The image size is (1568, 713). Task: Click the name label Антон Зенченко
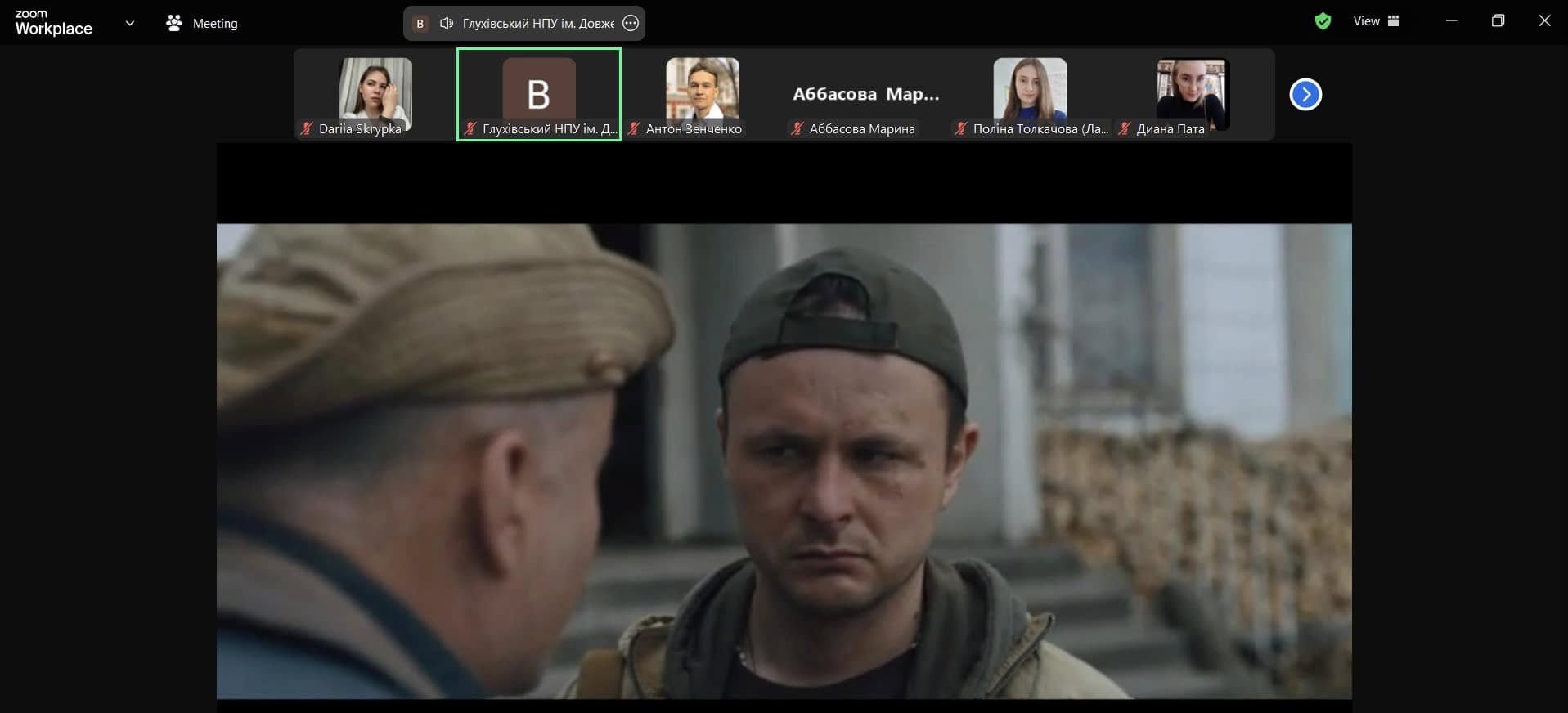[694, 129]
